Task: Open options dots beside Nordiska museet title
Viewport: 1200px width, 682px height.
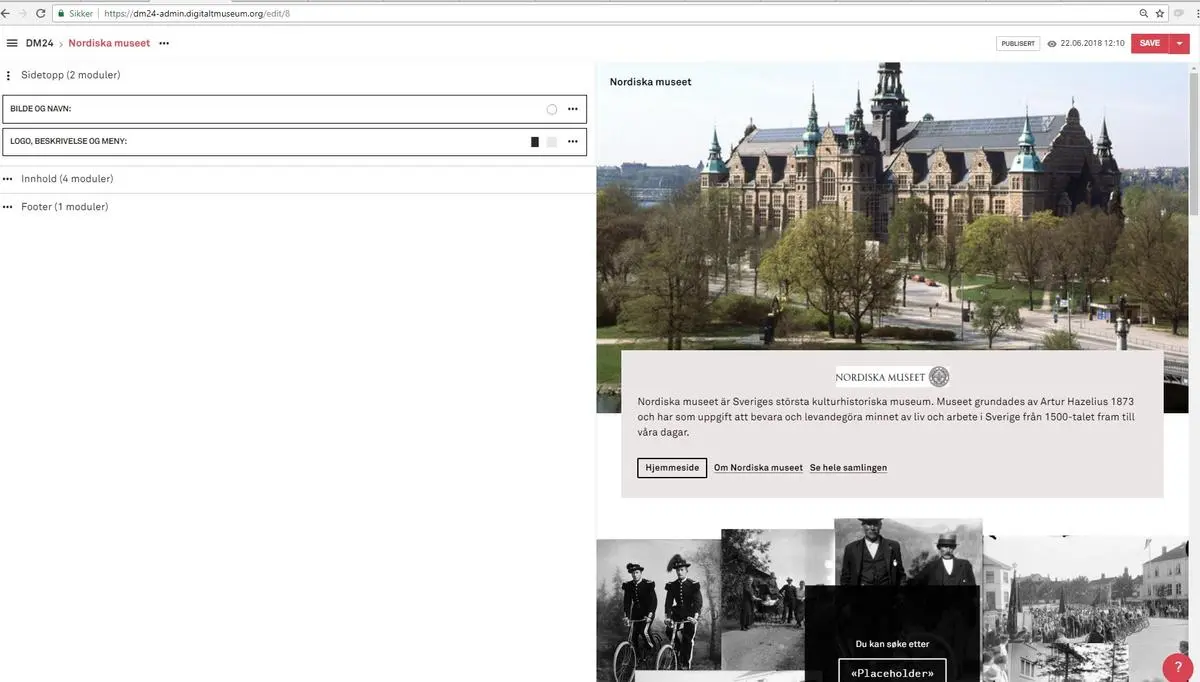Action: coord(164,43)
